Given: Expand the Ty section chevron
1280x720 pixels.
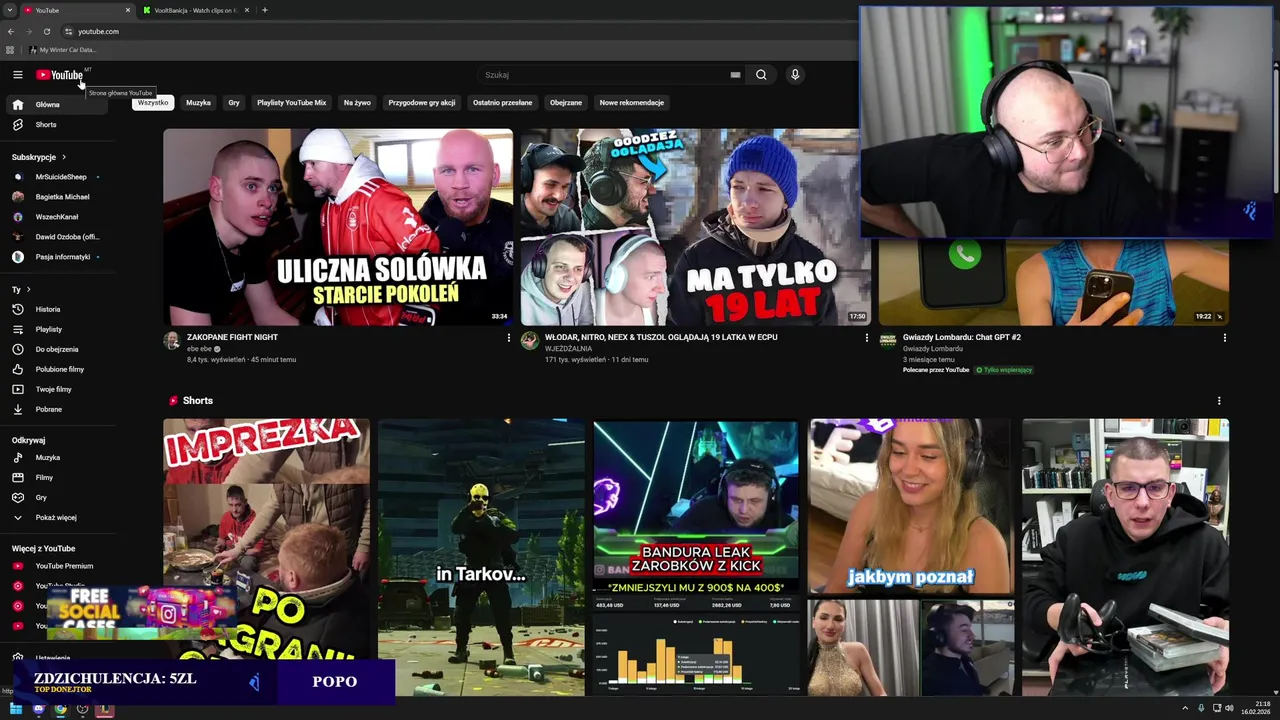Looking at the screenshot, I should (28, 289).
